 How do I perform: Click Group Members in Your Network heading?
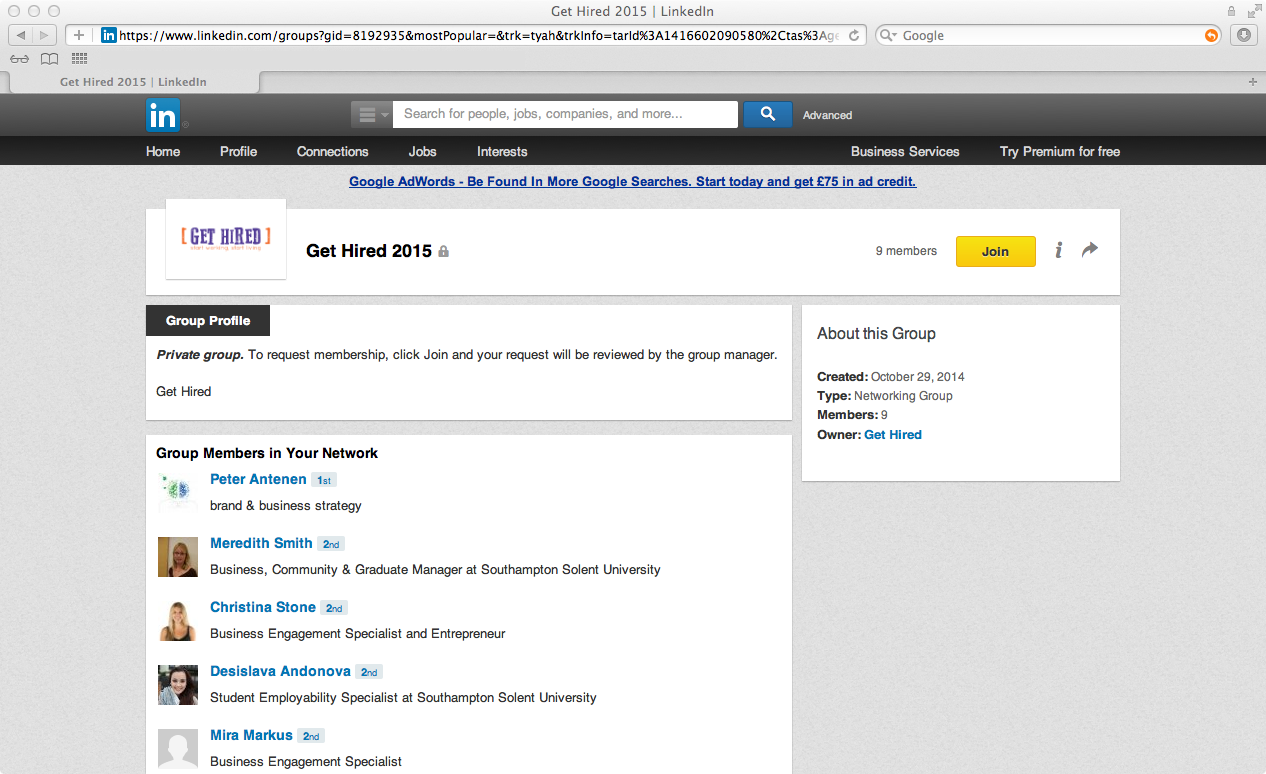pos(267,453)
